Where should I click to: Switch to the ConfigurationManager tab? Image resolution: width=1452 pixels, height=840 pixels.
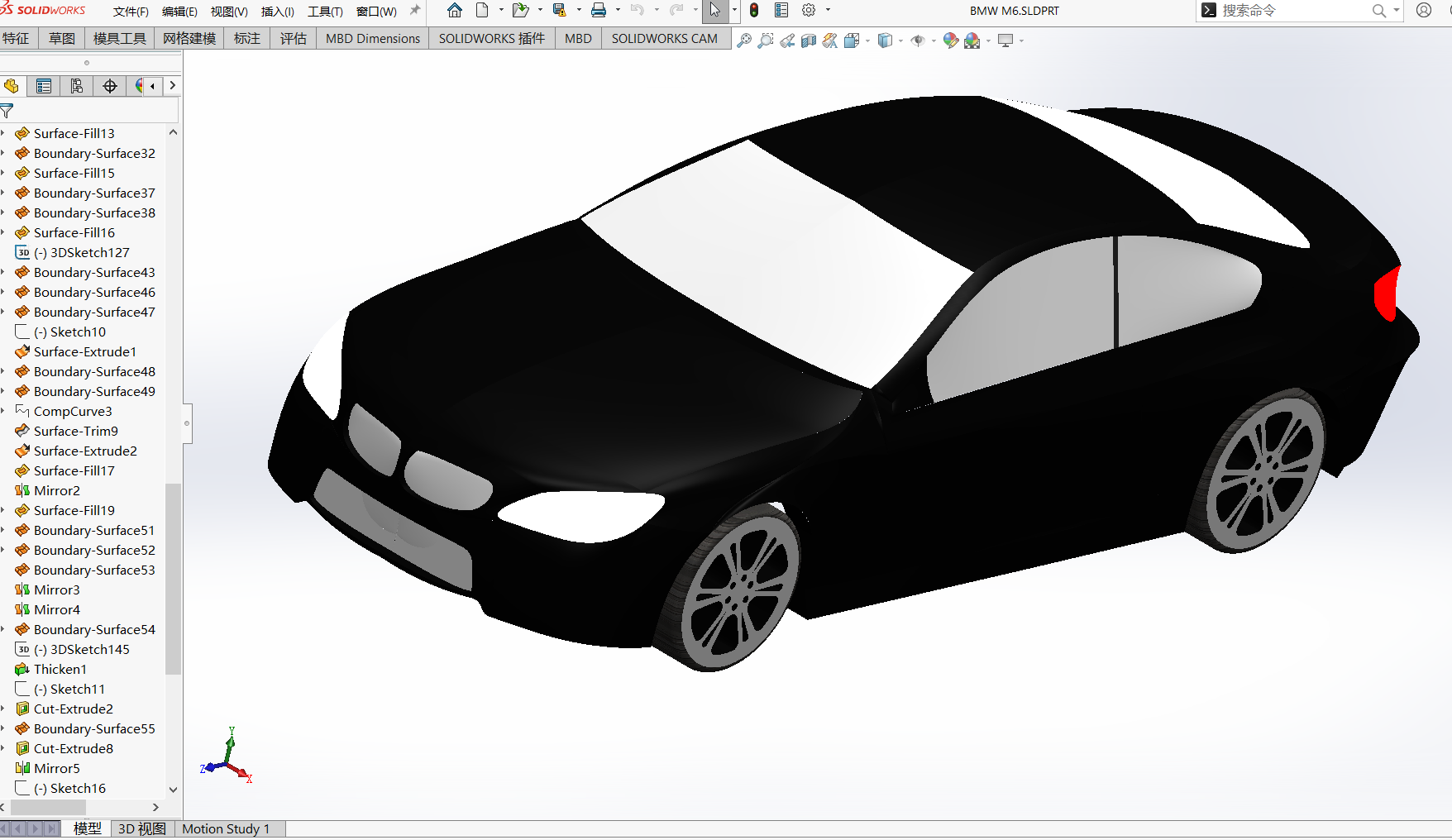tap(77, 86)
